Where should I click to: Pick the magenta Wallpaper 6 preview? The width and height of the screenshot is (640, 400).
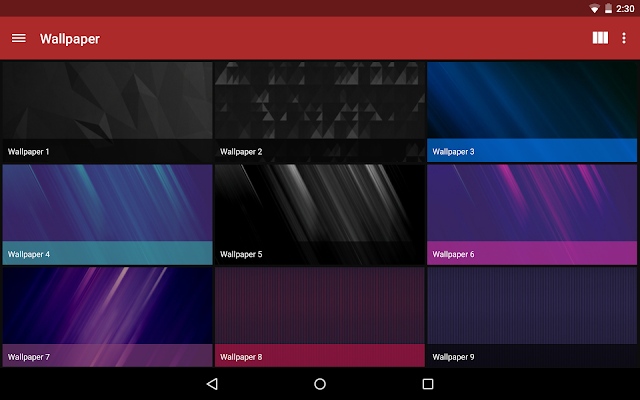click(x=532, y=215)
